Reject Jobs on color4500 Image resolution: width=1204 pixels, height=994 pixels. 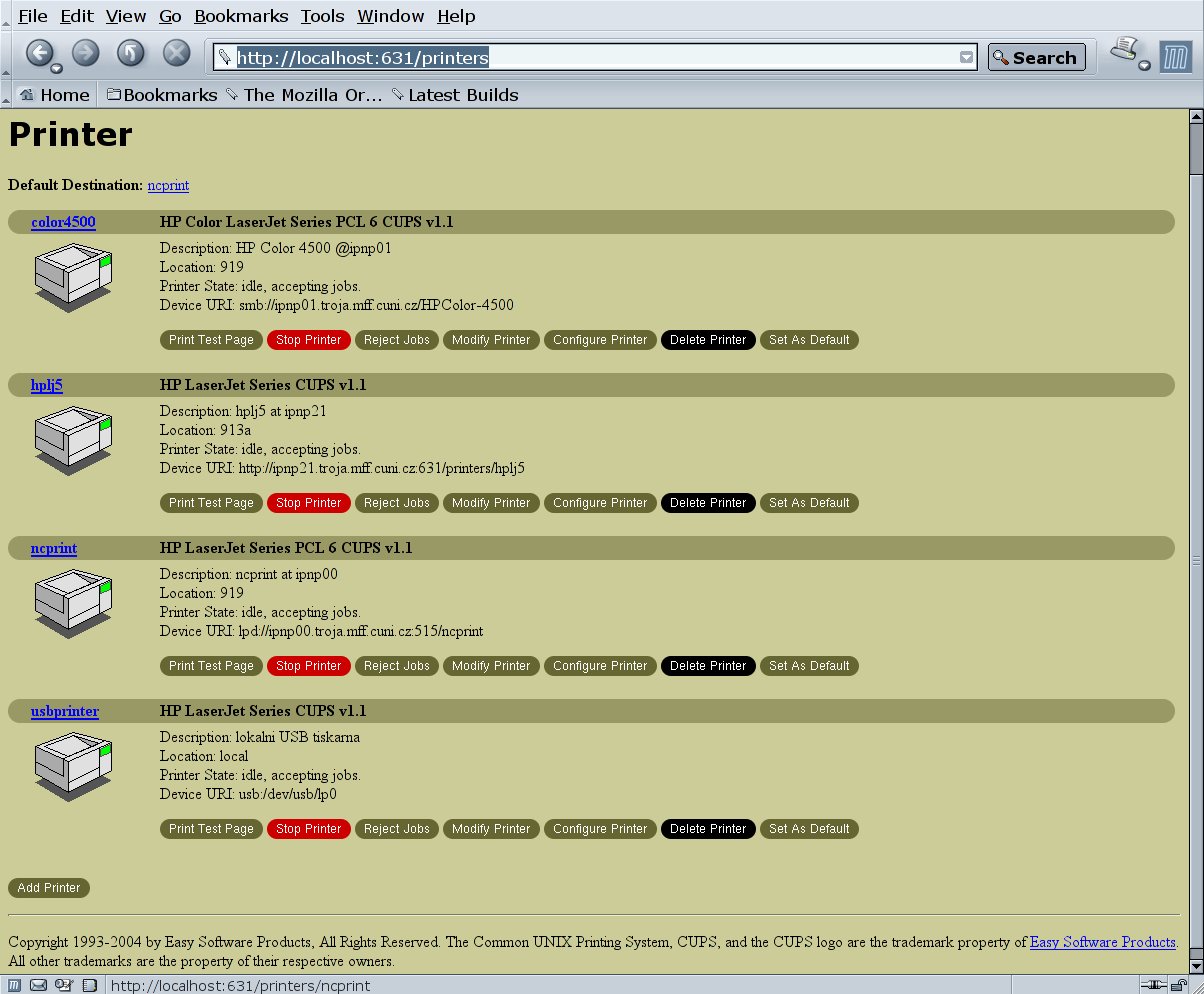[397, 340]
